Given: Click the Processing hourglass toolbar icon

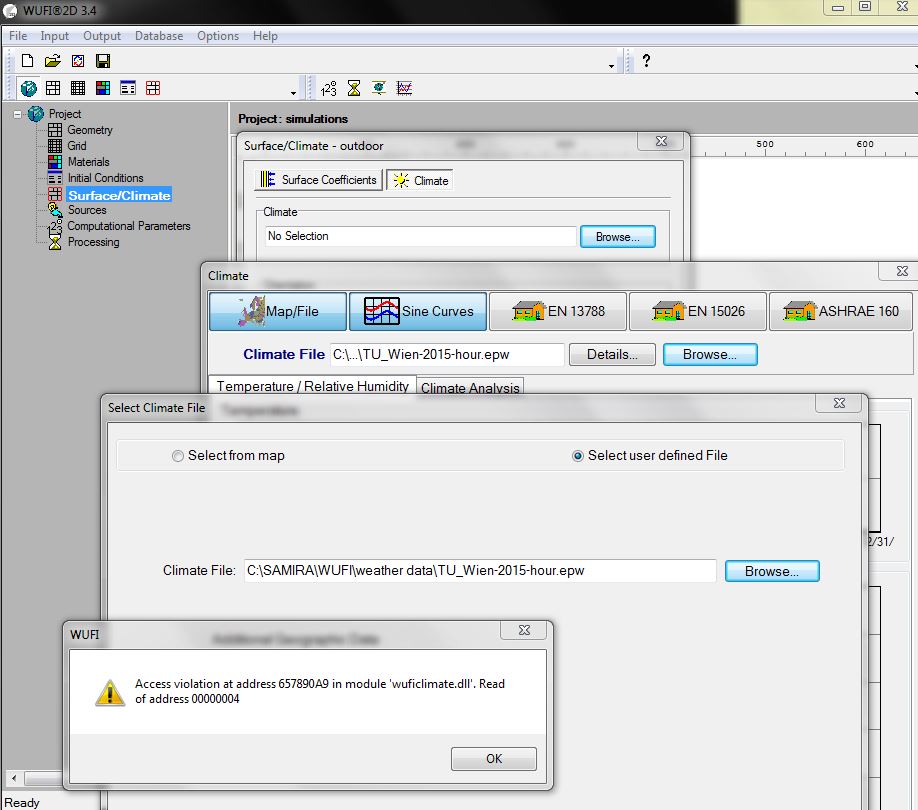Looking at the screenshot, I should (354, 88).
